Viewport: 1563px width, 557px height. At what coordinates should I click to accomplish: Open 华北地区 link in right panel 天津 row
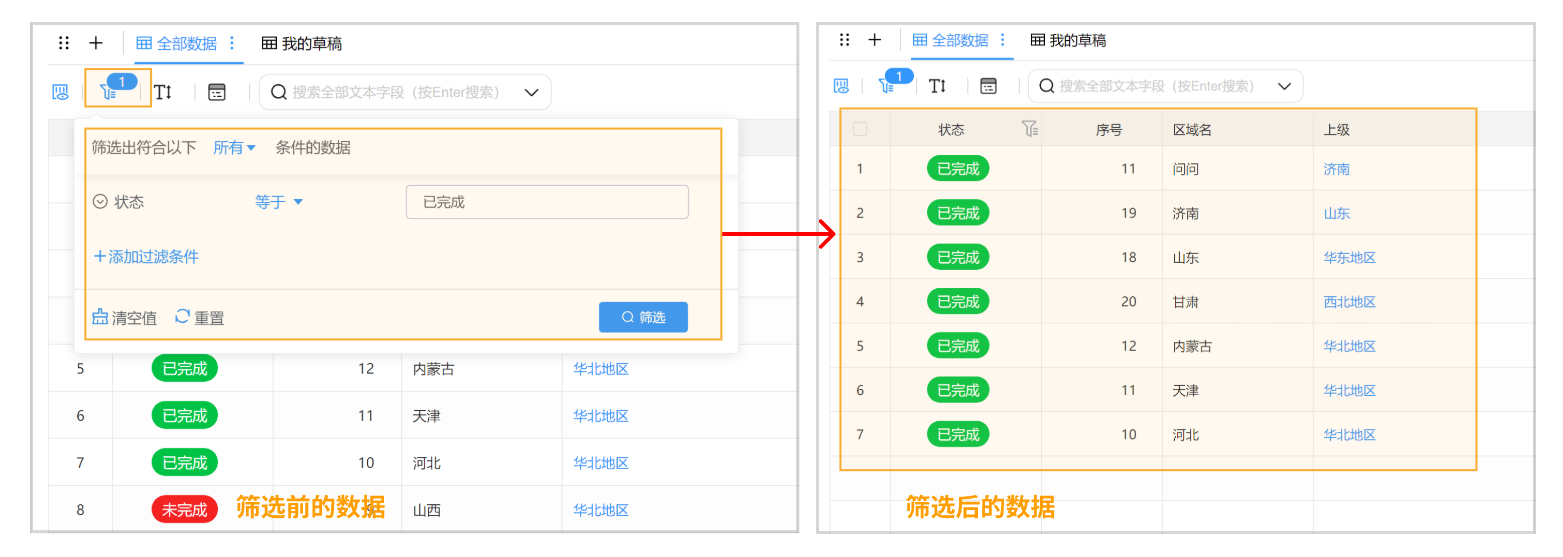(1350, 390)
